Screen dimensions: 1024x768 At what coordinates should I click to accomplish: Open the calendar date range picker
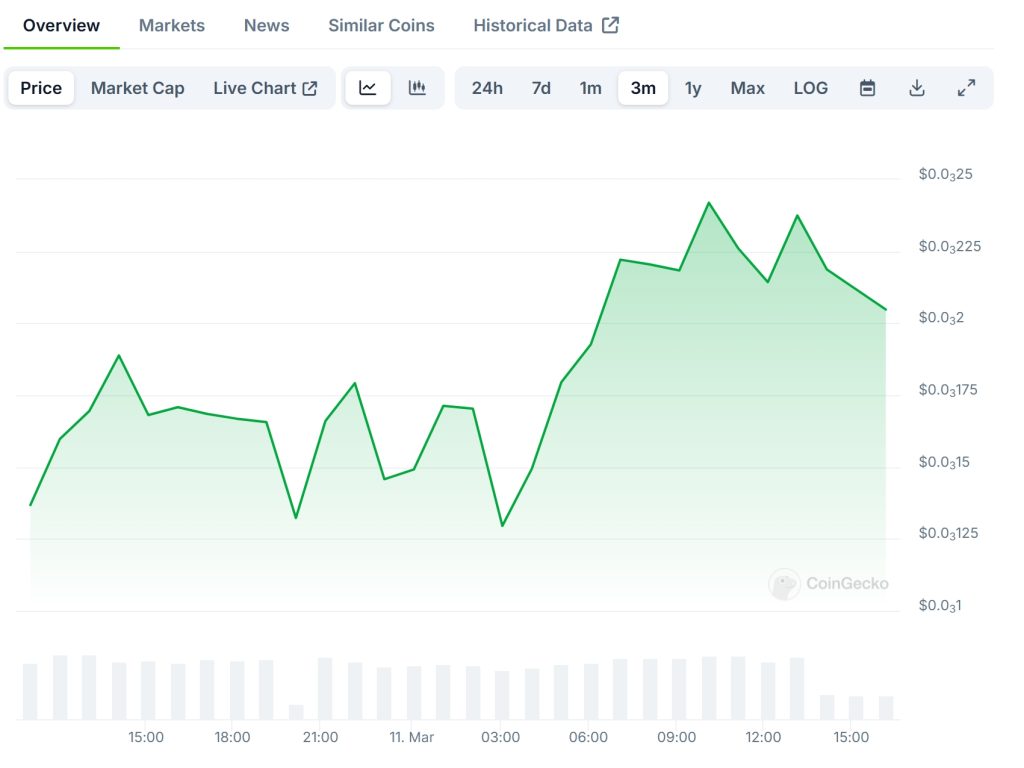867,88
